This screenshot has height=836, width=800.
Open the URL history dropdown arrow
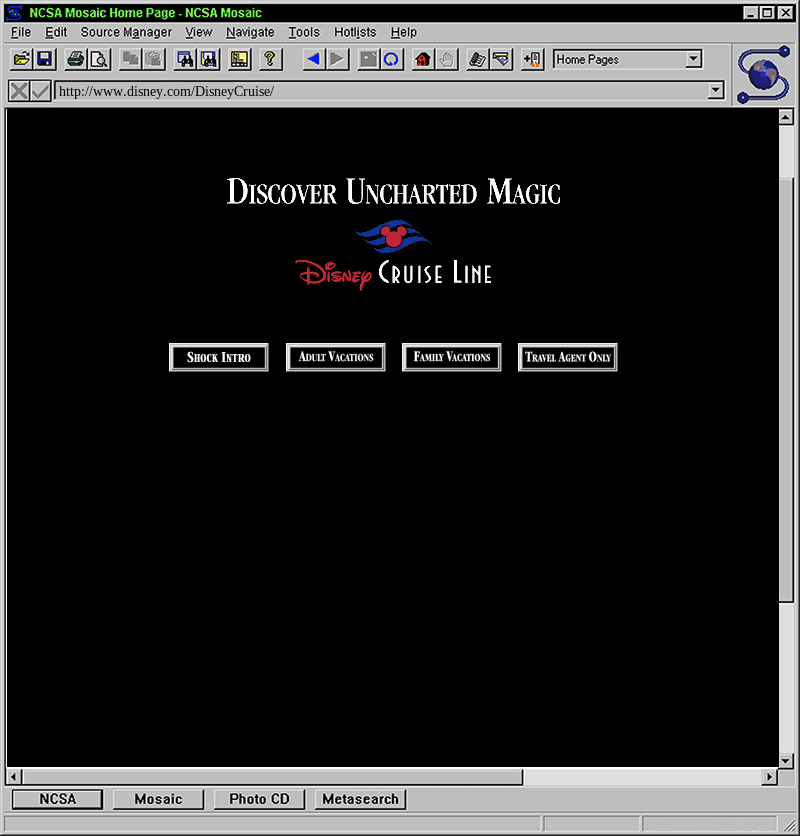[x=715, y=91]
